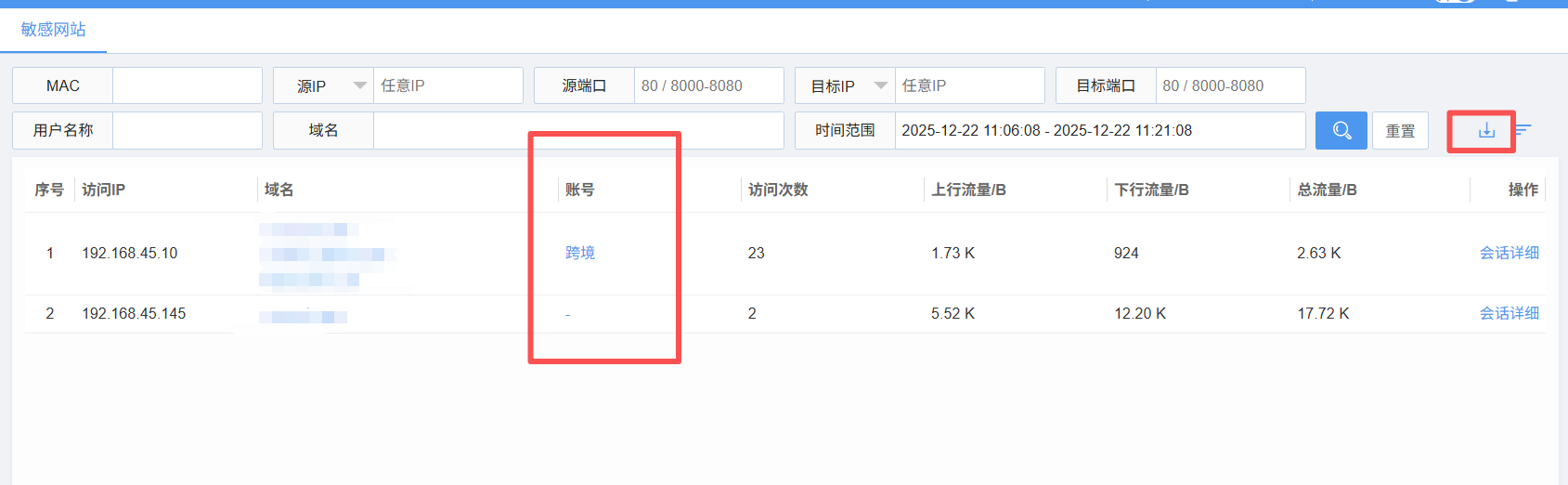Click the 目标IP address input box
The image size is (1568, 485).
pyautogui.click(x=969, y=85)
